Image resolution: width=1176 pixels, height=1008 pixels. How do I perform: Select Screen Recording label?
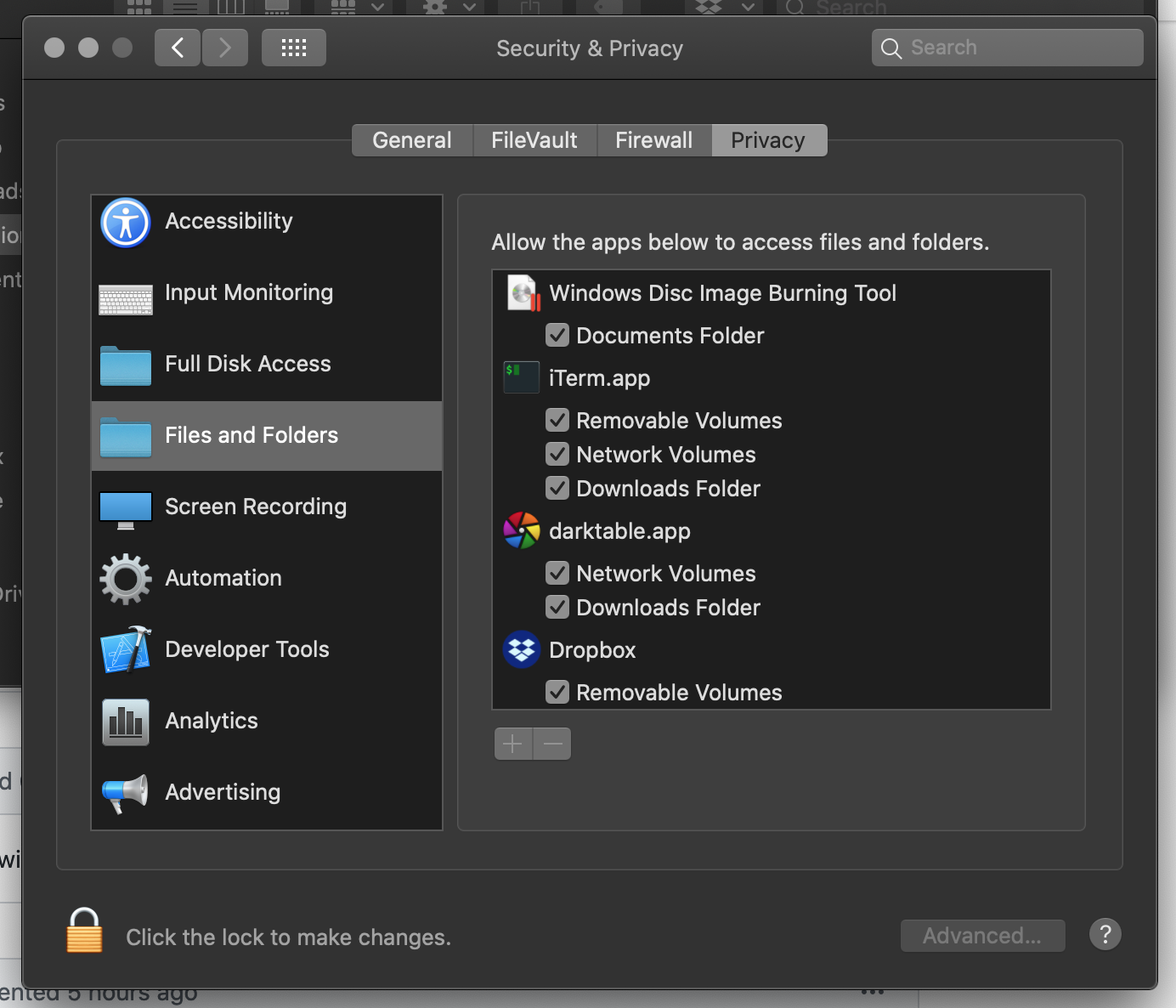(x=256, y=507)
